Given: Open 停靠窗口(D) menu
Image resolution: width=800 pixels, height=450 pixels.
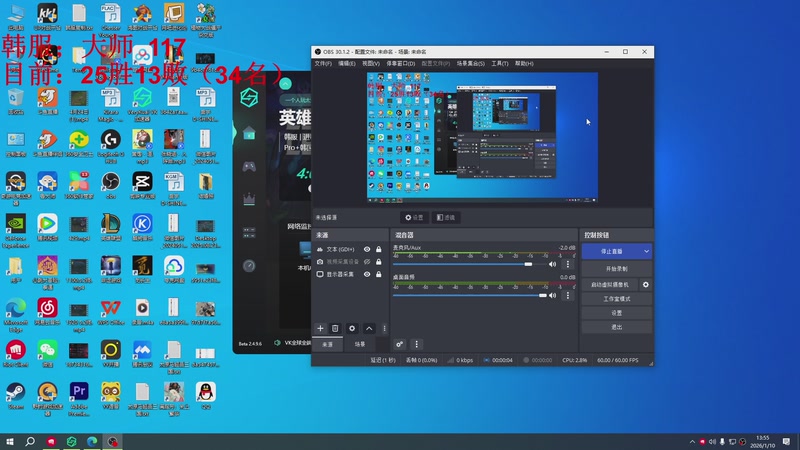Looking at the screenshot, I should point(401,63).
